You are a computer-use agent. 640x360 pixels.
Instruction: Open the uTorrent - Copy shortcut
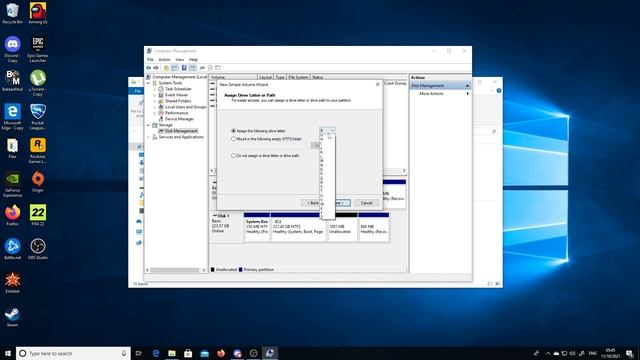coord(38,83)
